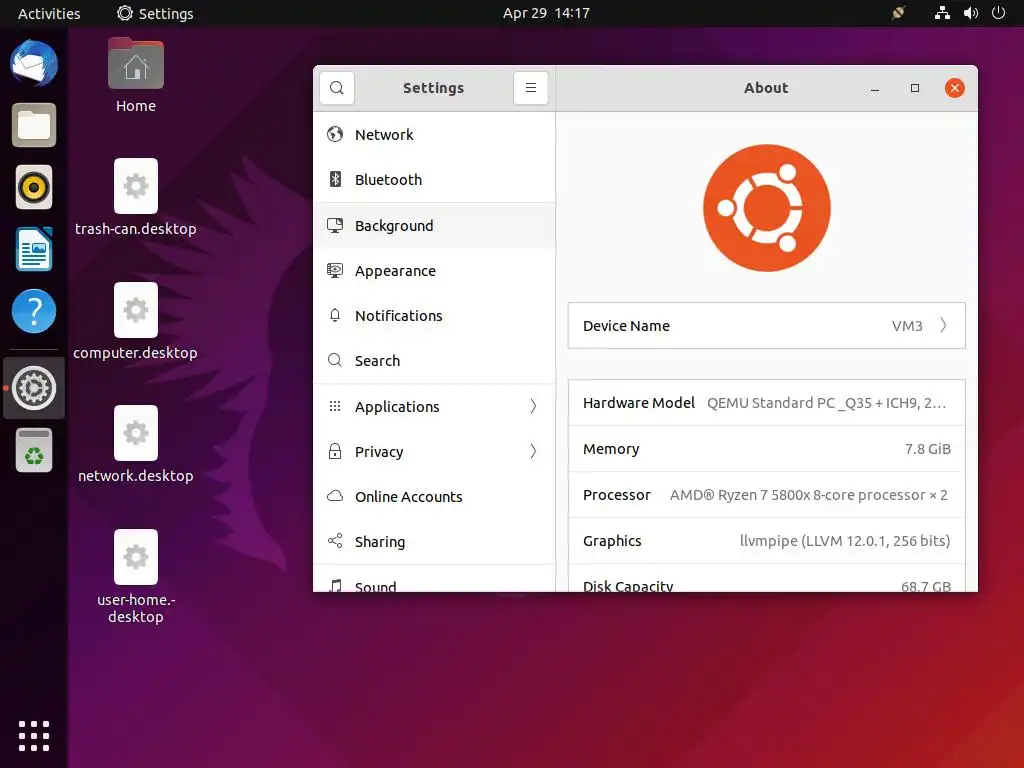Go to the Search settings panel
This screenshot has width=1024, height=768.
pyautogui.click(x=434, y=360)
